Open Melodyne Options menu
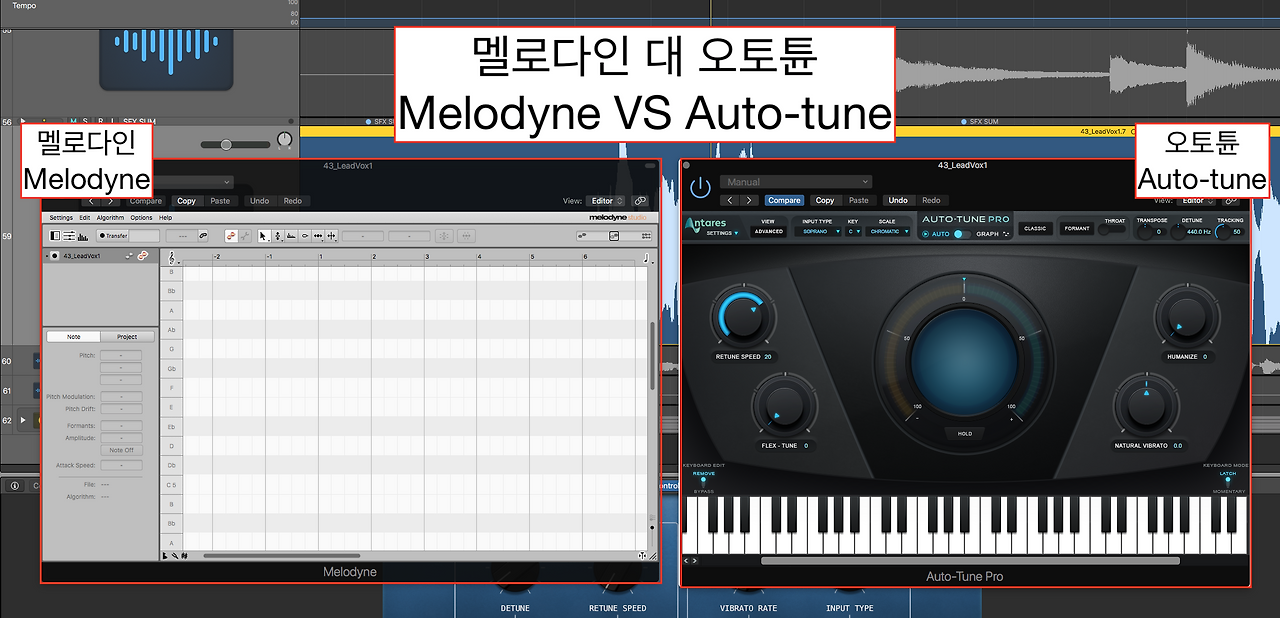Screen dimensions: 1280x618 pos(141,217)
